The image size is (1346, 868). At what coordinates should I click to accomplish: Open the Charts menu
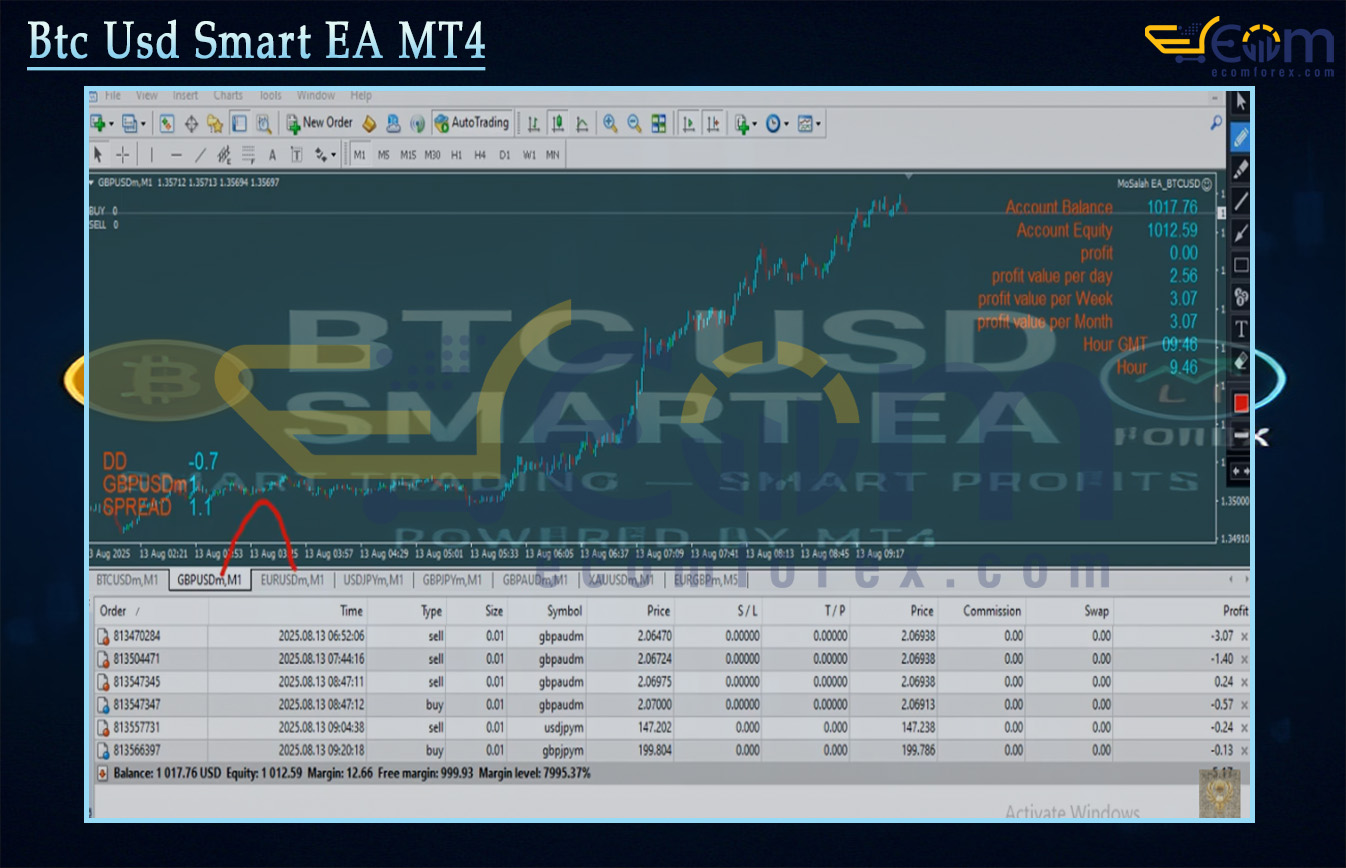tap(228, 96)
